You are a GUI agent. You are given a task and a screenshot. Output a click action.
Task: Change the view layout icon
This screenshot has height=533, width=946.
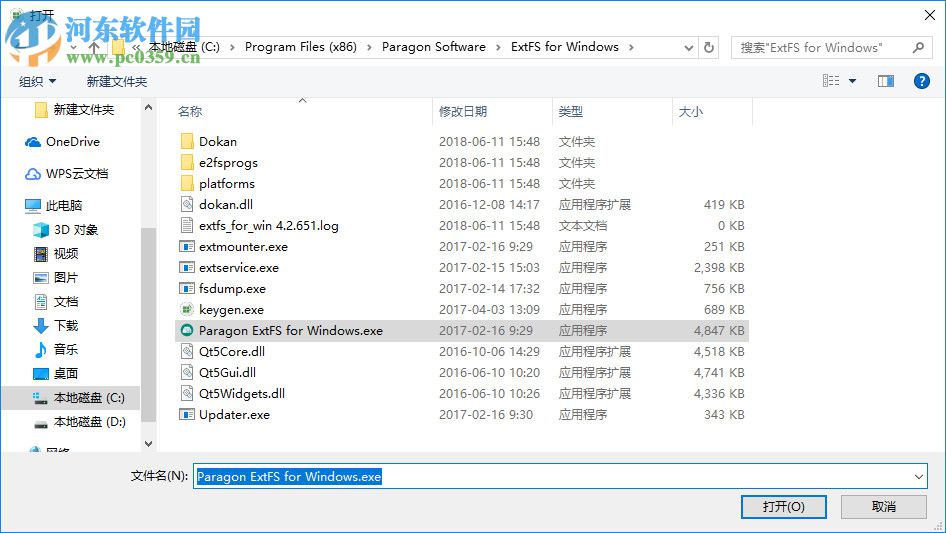831,81
